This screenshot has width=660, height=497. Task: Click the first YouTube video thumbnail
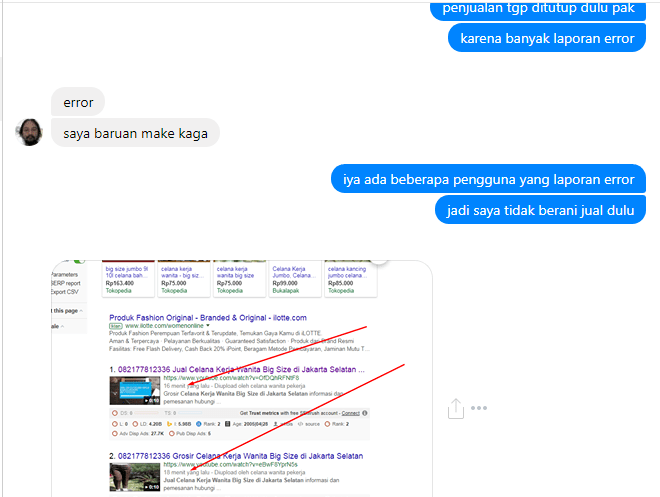[x=135, y=390]
